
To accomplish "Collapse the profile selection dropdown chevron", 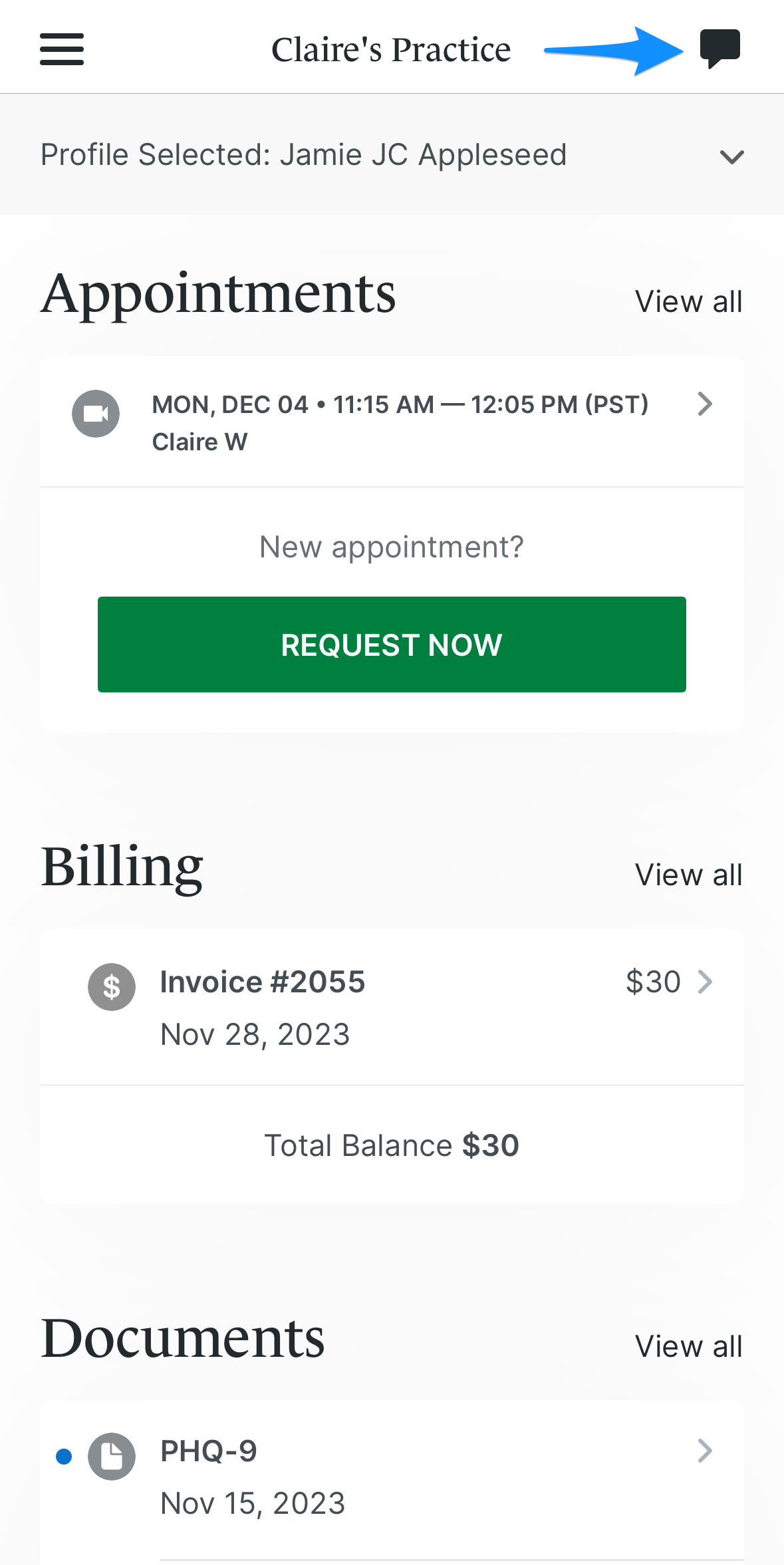I will [x=731, y=157].
